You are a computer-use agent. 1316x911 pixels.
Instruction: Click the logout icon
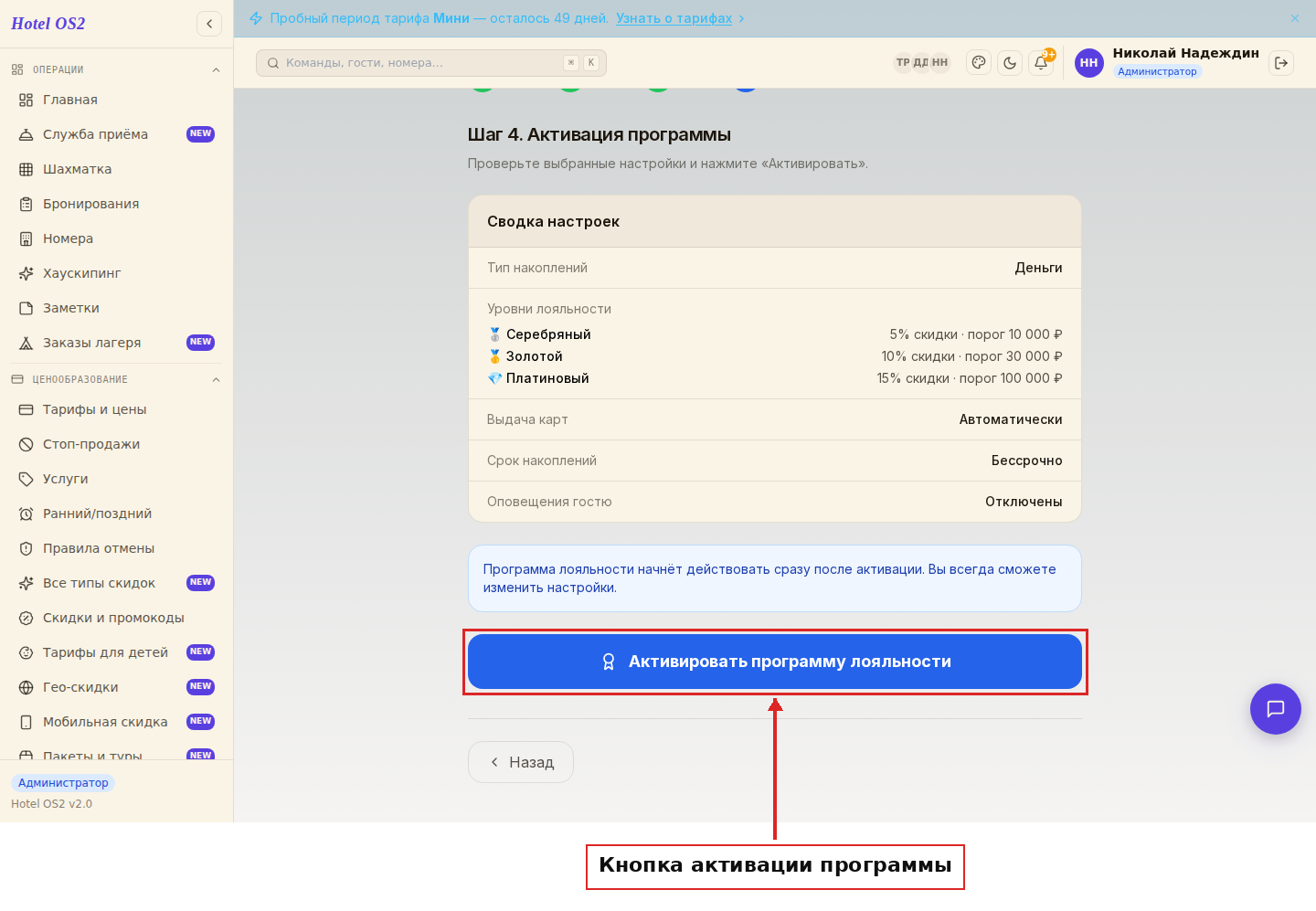coord(1281,63)
